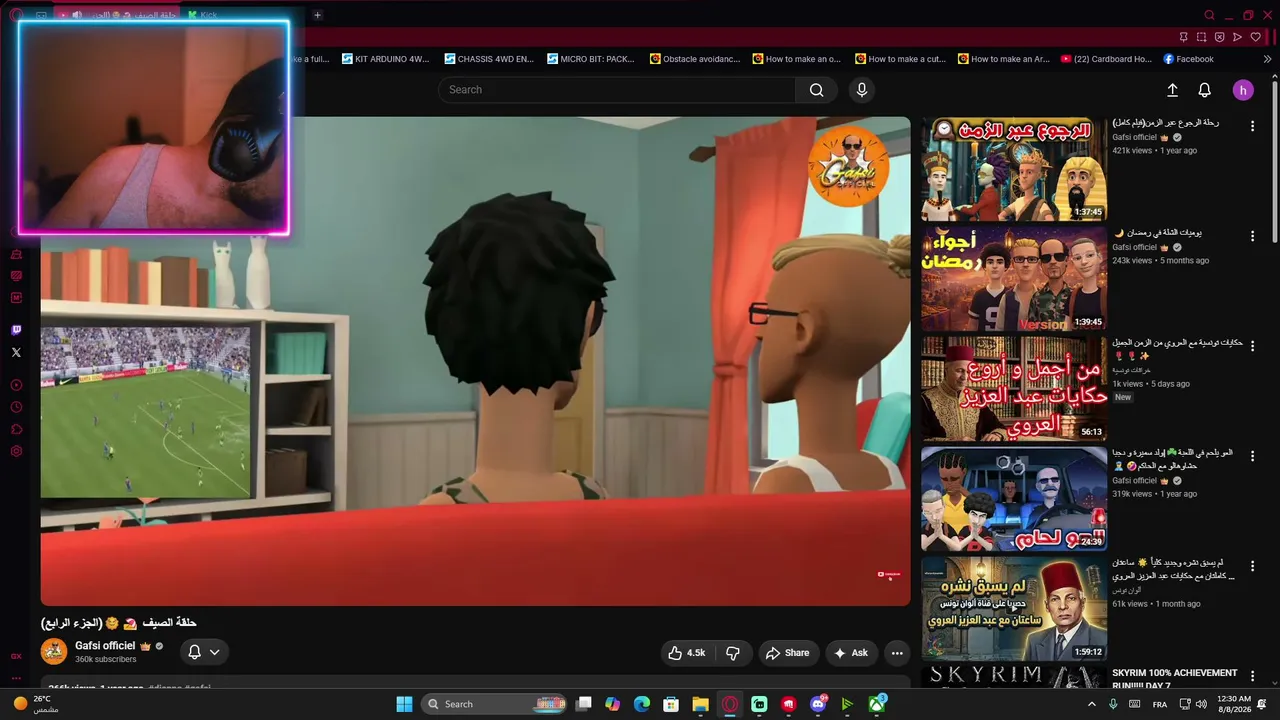Open the player icon in Opera sidebar
This screenshot has width=1280, height=720.
click(x=16, y=385)
